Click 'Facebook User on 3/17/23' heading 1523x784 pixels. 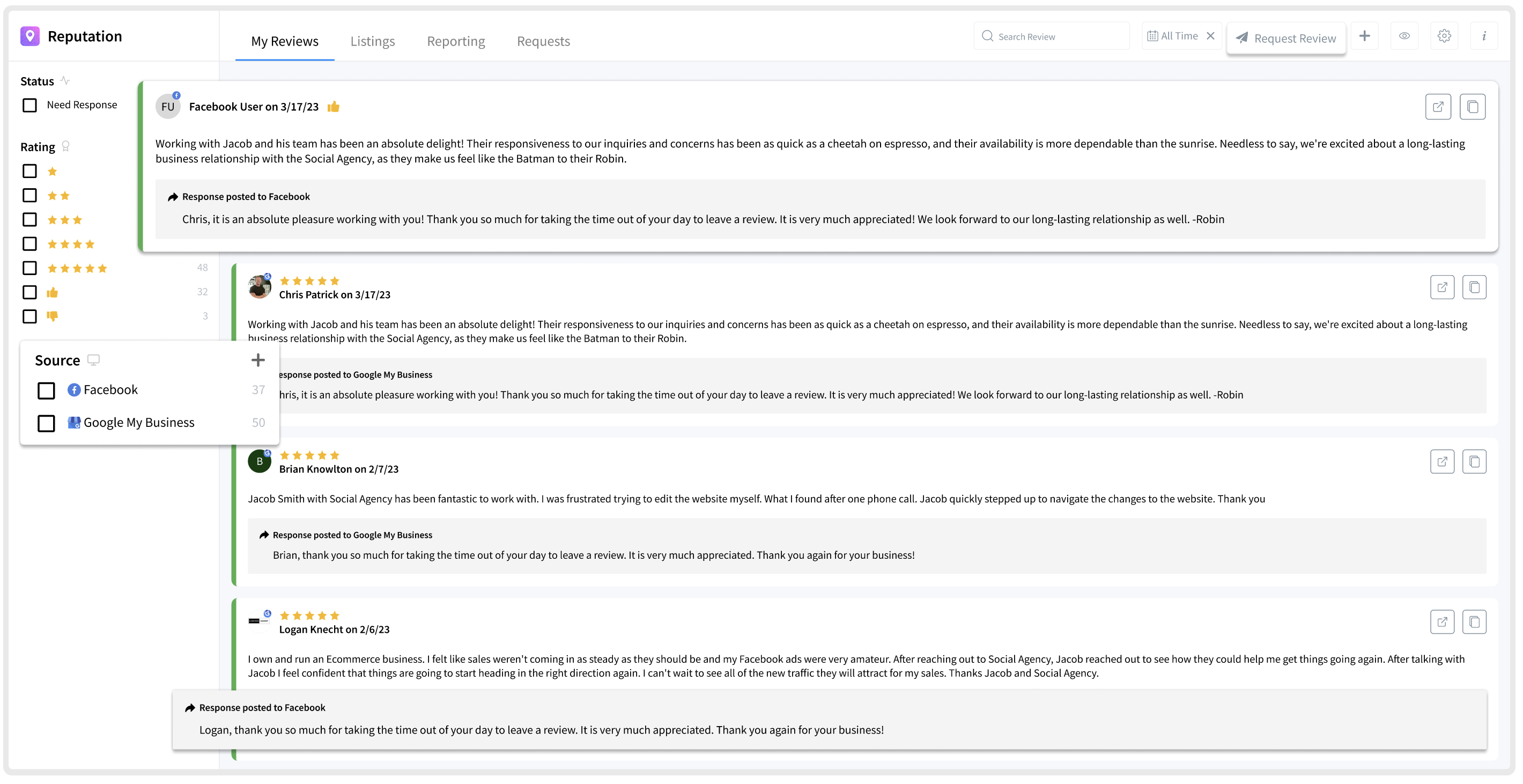[254, 107]
